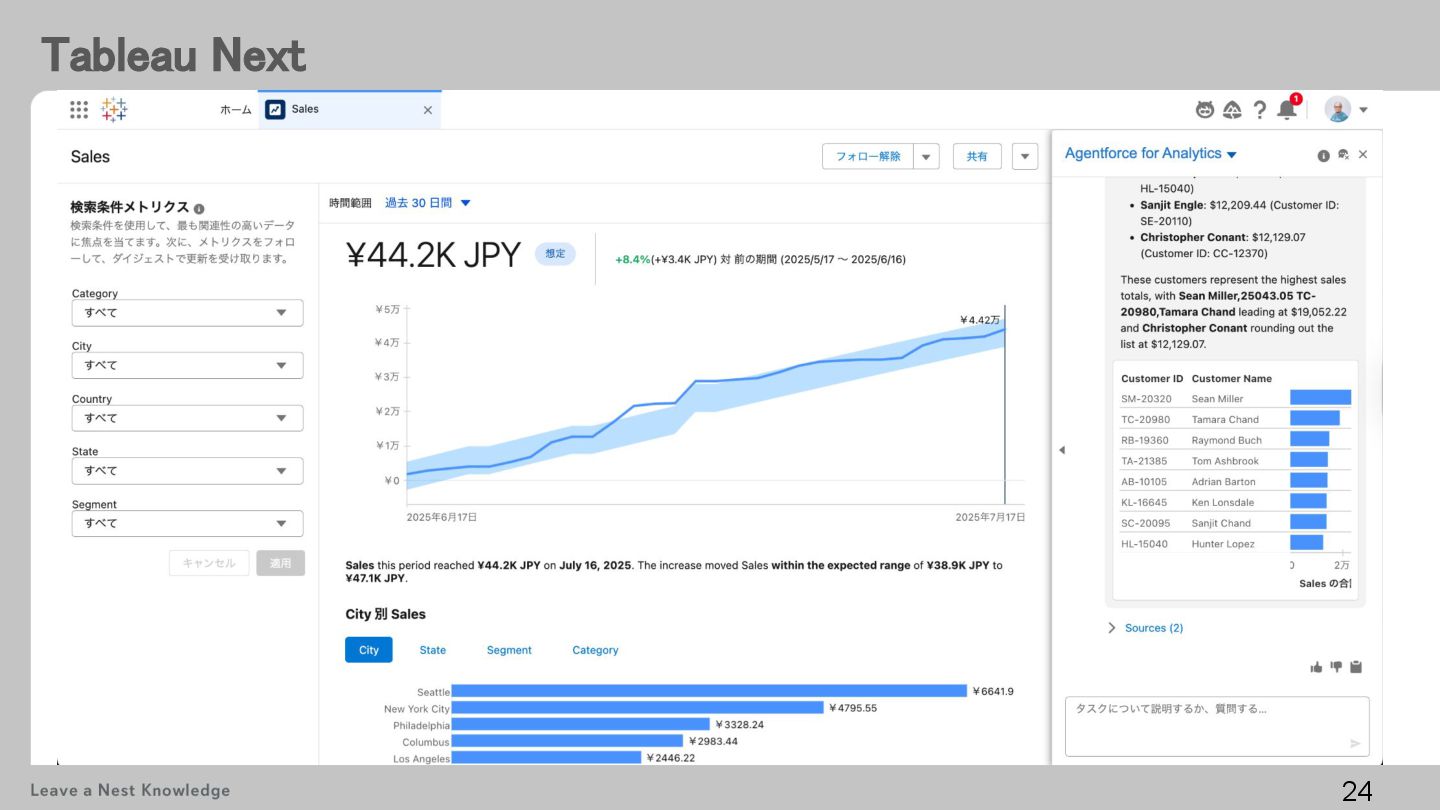Click the thumbs down feedback icon
The width and height of the screenshot is (1440, 810).
click(1336, 667)
